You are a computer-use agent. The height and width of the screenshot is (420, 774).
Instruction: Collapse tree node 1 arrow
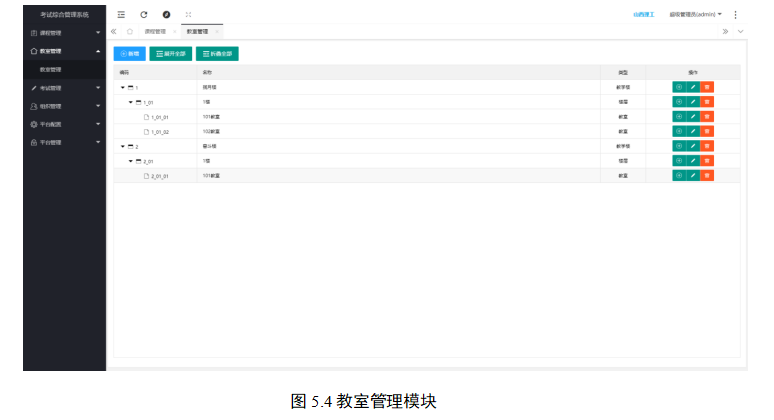tap(123, 87)
